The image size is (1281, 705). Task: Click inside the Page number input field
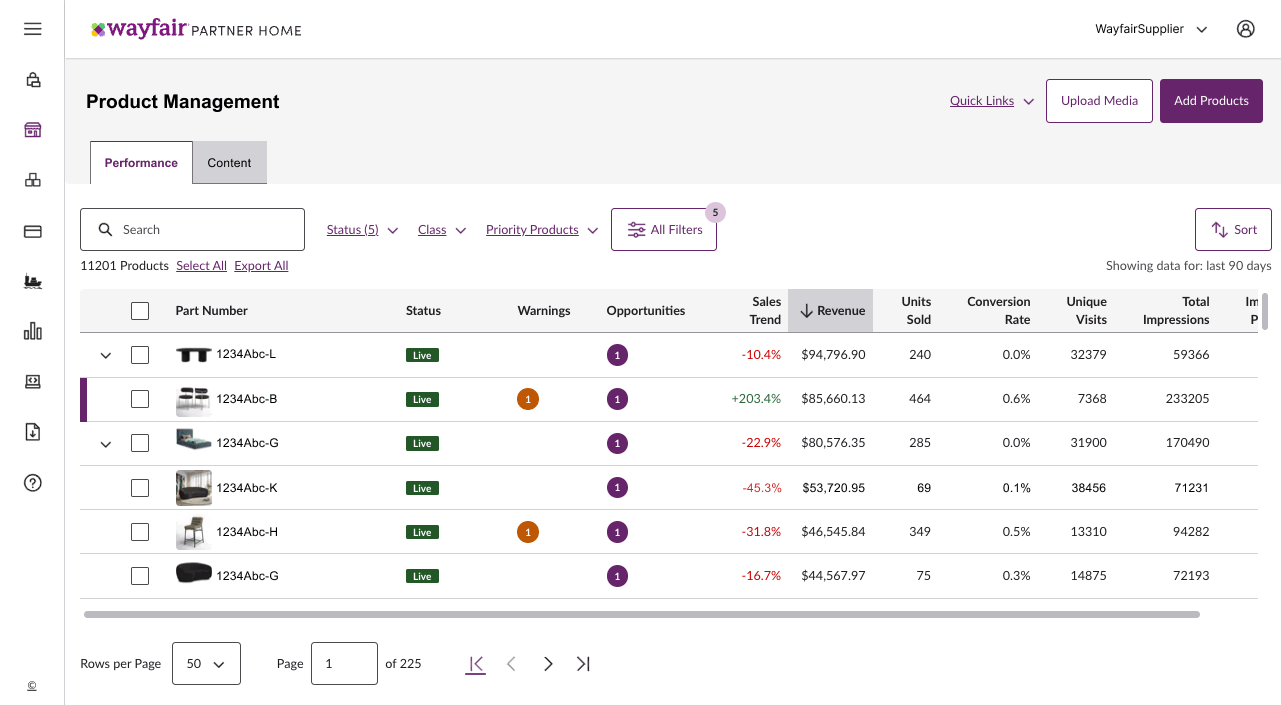pos(344,663)
